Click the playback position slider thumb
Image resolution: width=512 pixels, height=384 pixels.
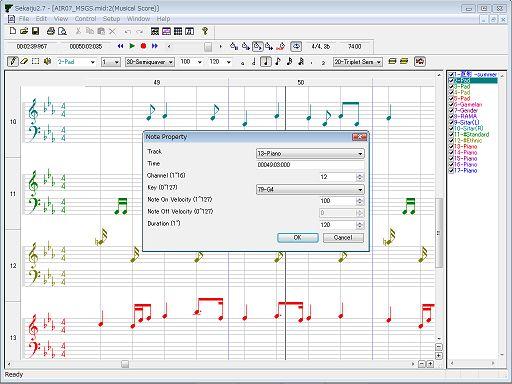(x=208, y=47)
